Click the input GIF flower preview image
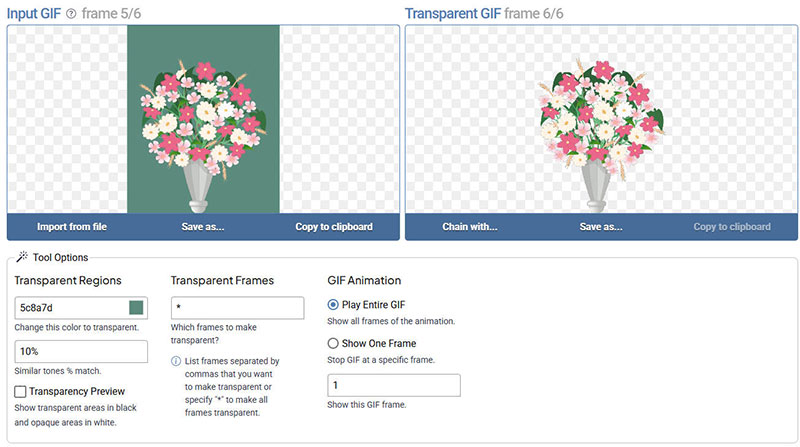This screenshot has height=447, width=800. (203, 120)
